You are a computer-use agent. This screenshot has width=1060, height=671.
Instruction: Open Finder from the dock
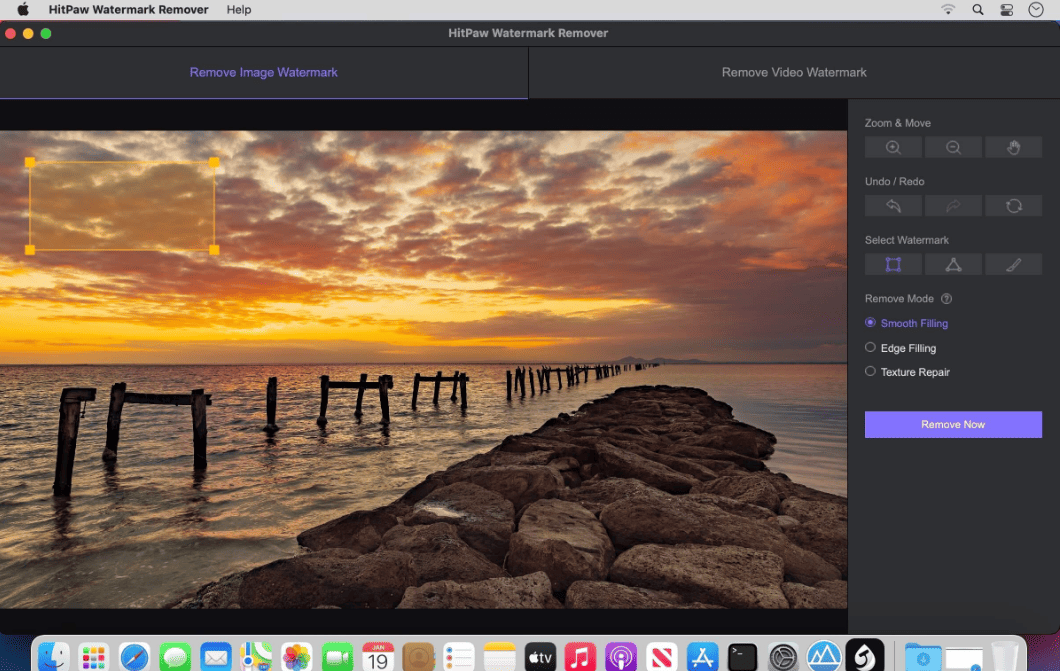coord(53,656)
